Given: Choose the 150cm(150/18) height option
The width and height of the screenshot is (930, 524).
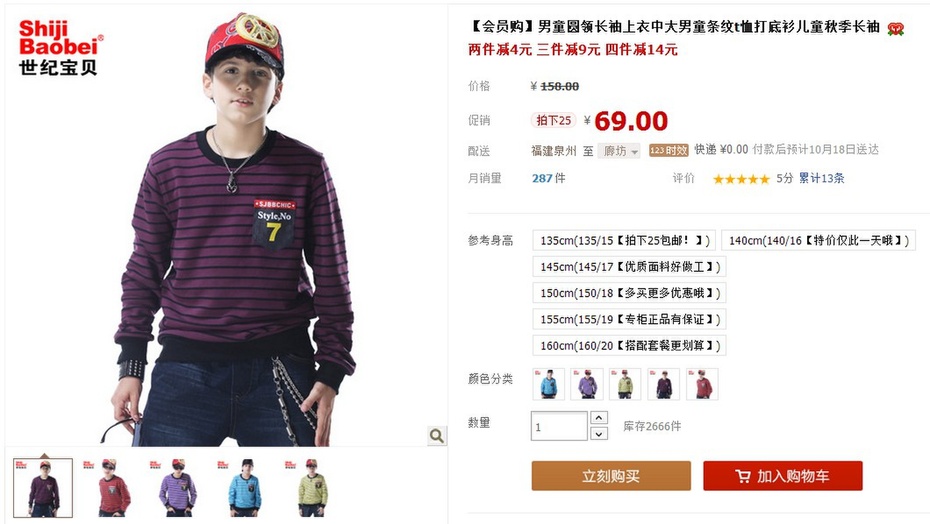Looking at the screenshot, I should 629,293.
